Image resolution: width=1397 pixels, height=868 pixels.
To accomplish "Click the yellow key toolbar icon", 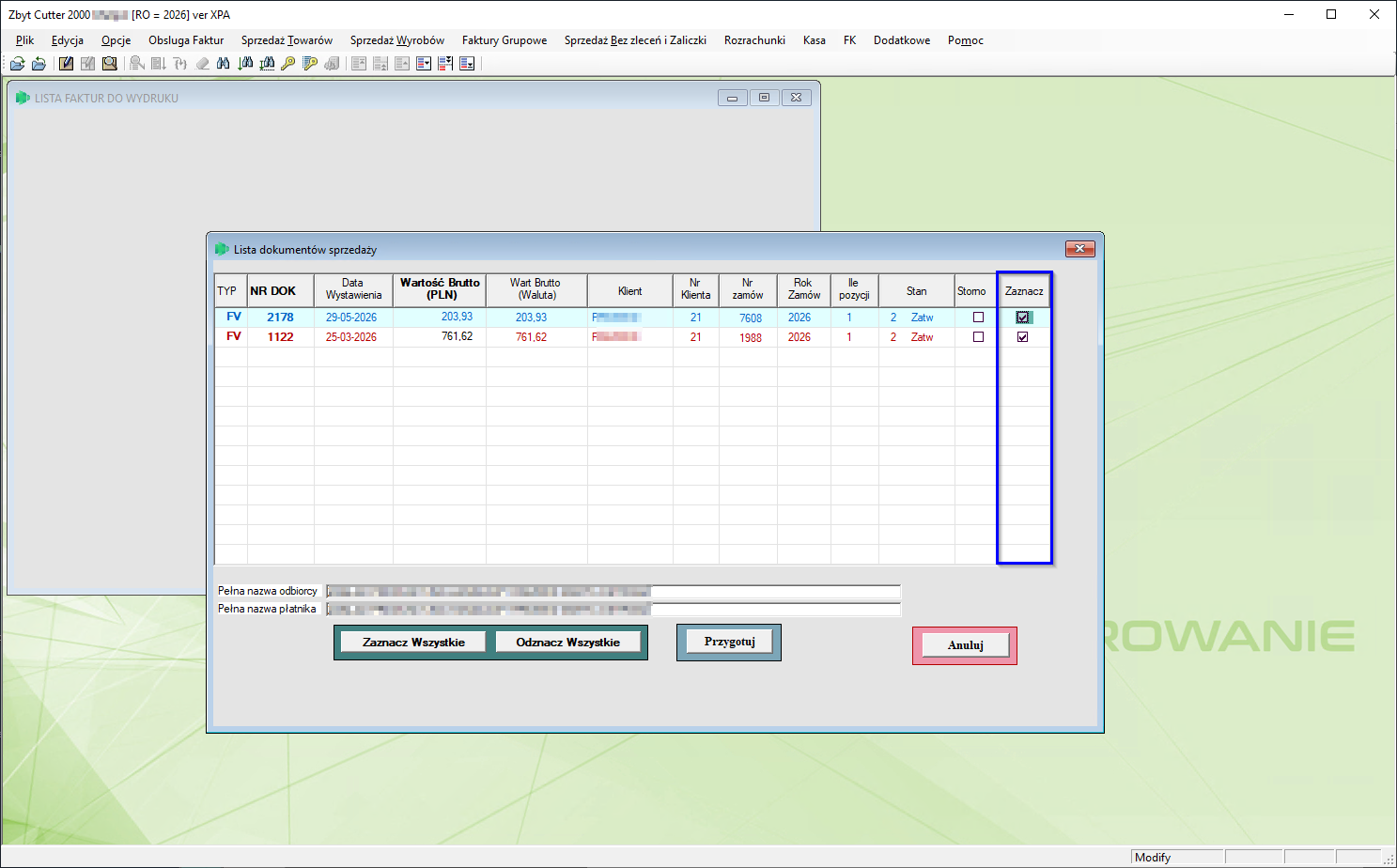I will click(x=288, y=64).
